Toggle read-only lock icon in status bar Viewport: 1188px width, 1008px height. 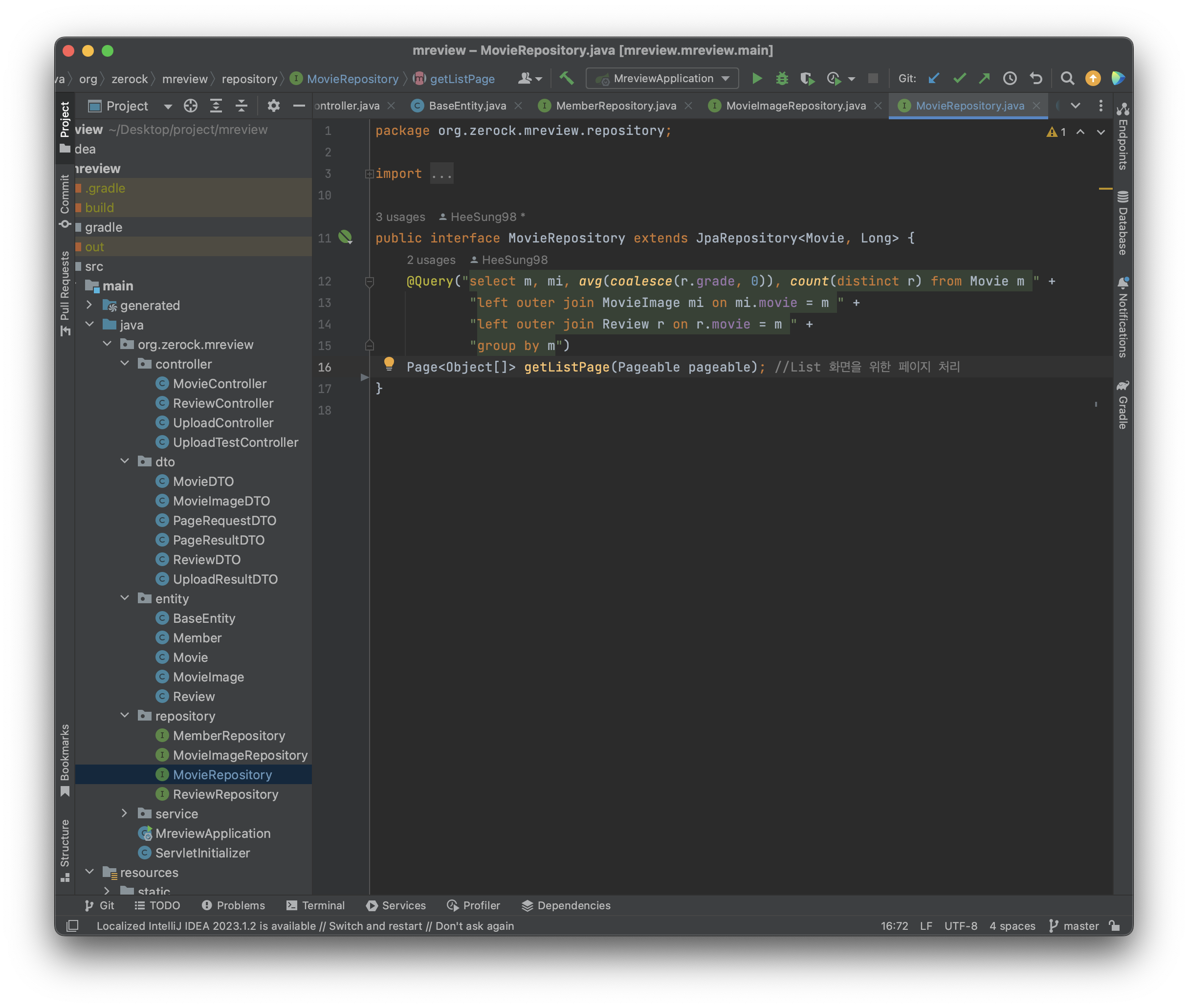point(1114,925)
